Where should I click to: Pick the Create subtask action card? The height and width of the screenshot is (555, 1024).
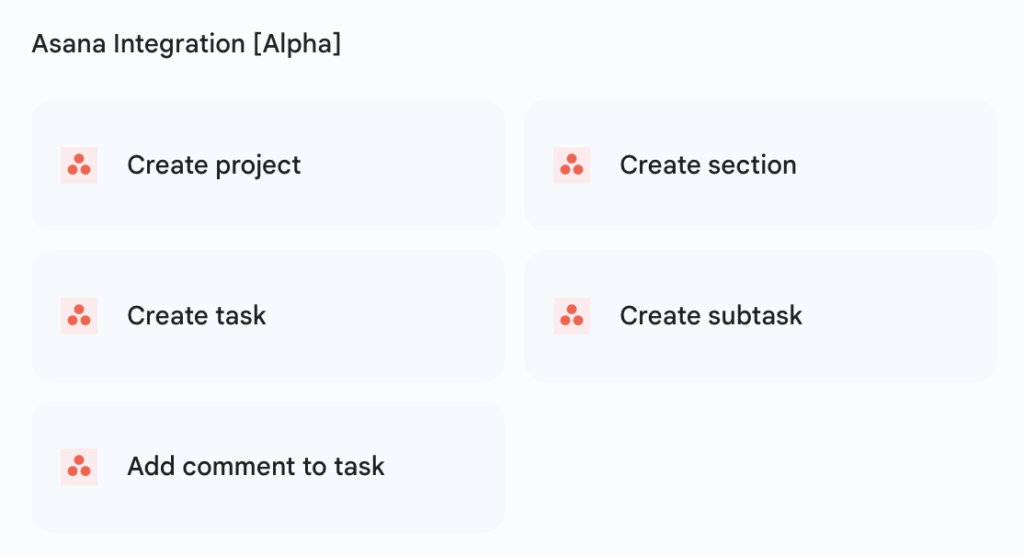[x=760, y=316]
